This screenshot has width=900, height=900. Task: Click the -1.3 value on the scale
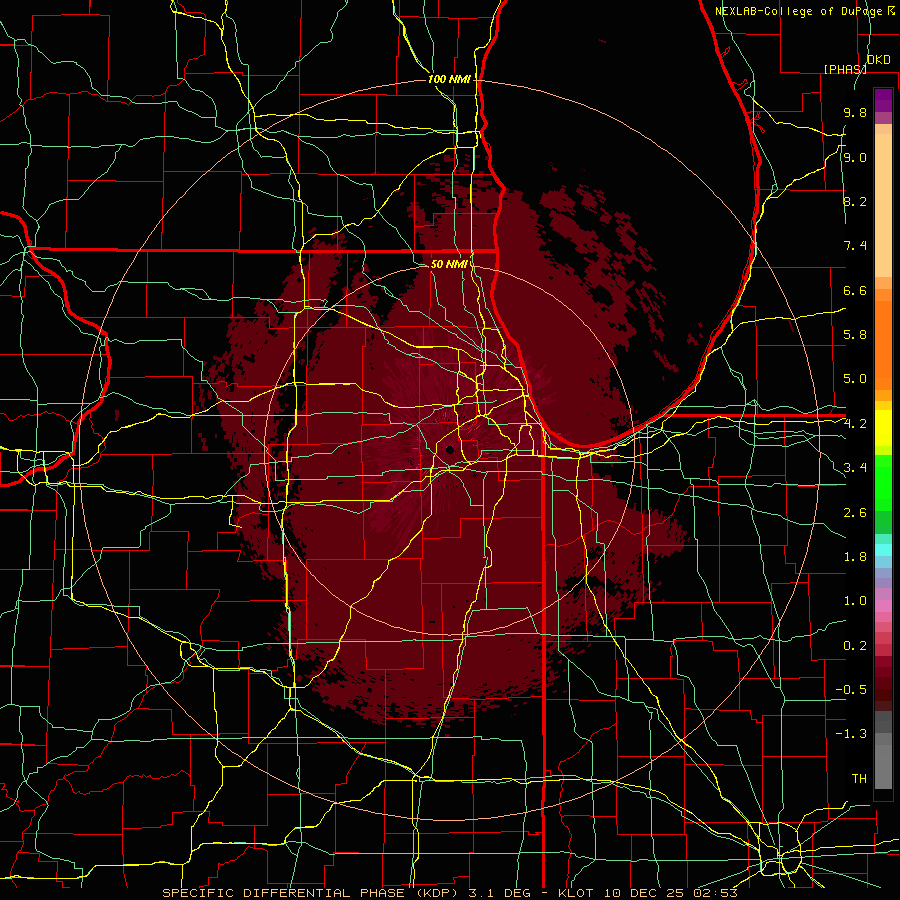851,734
